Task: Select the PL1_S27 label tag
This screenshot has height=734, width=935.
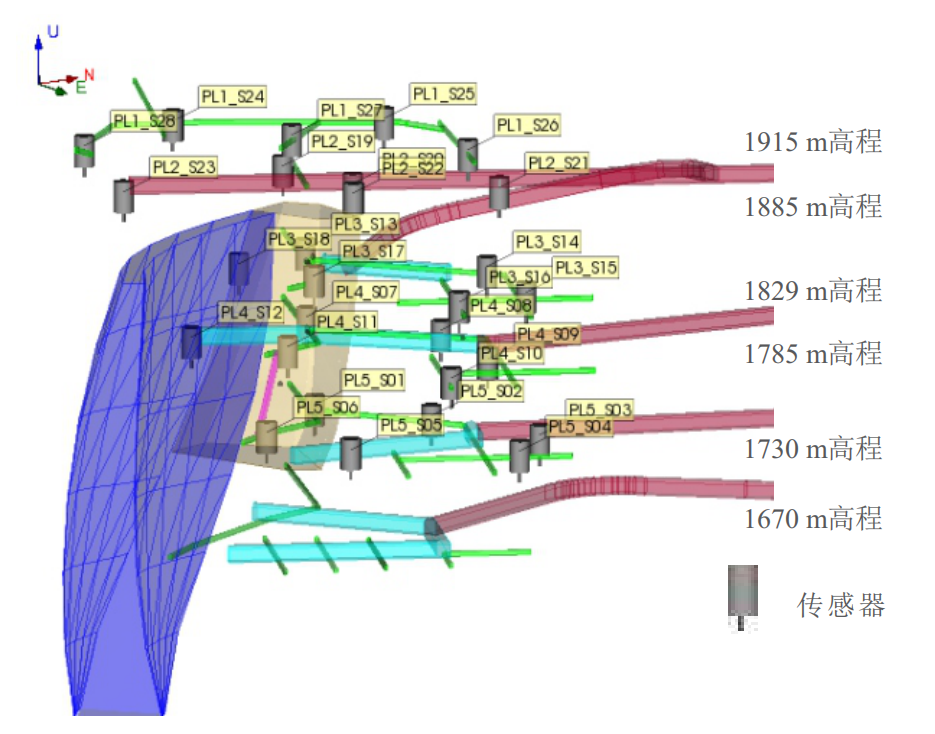Action: (351, 109)
